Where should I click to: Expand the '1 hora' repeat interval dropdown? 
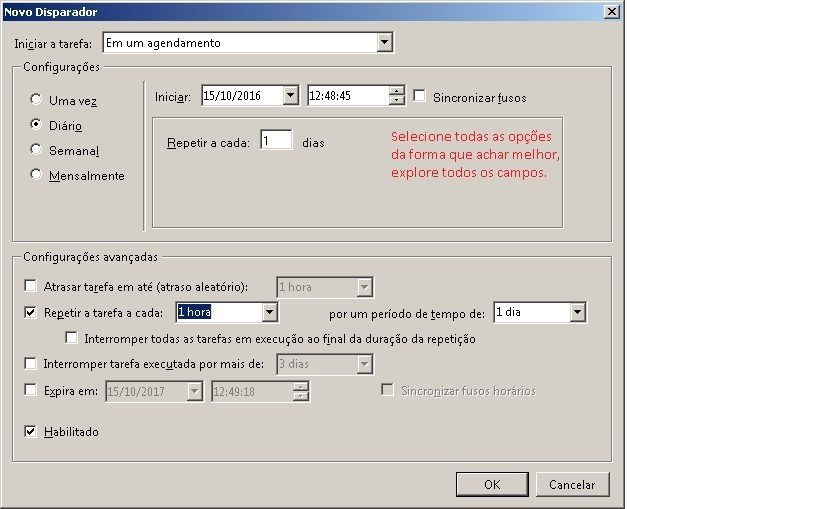coord(270,313)
